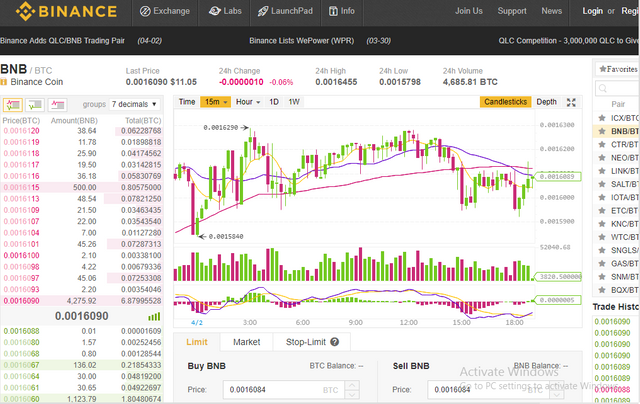Viewport: 640px width, 404px height.
Task: Click the Buy BNB price input
Action: [x=284, y=390]
